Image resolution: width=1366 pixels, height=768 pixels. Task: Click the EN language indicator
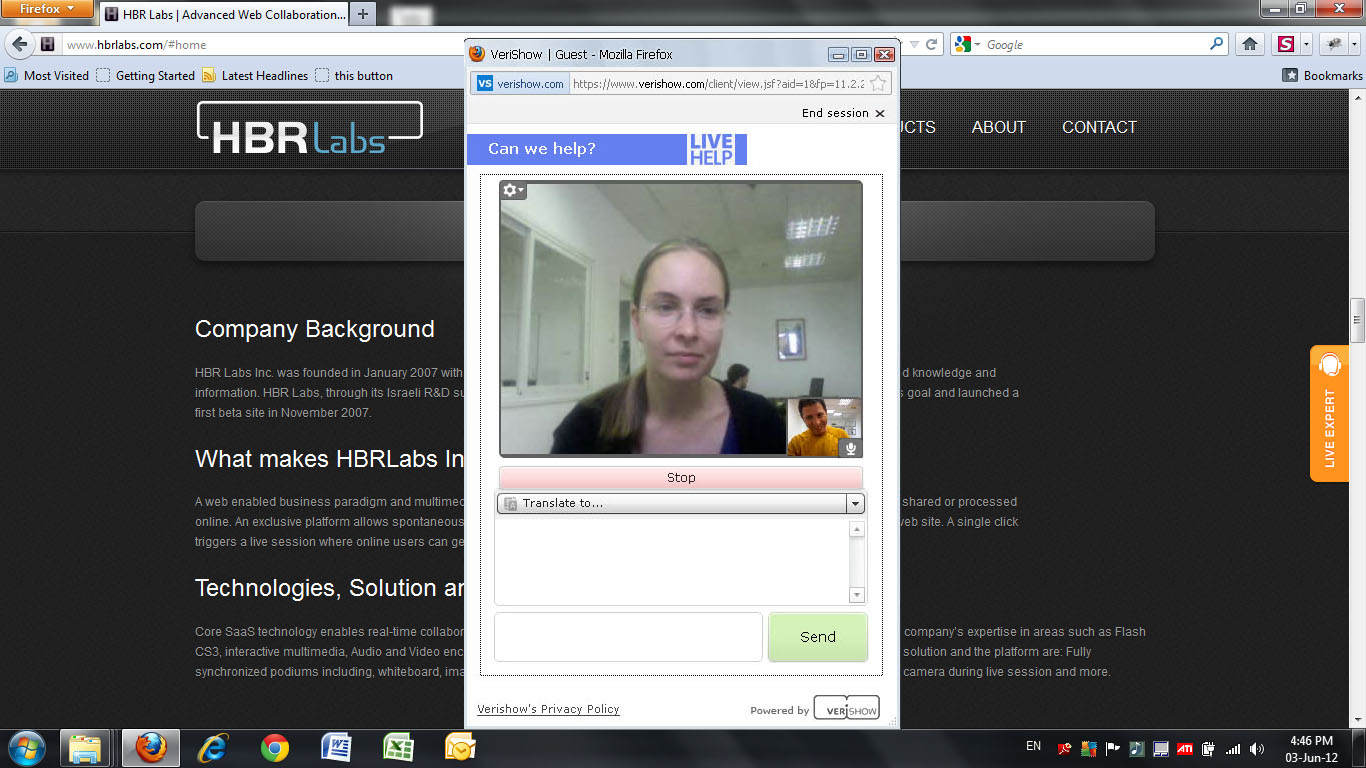[1034, 746]
